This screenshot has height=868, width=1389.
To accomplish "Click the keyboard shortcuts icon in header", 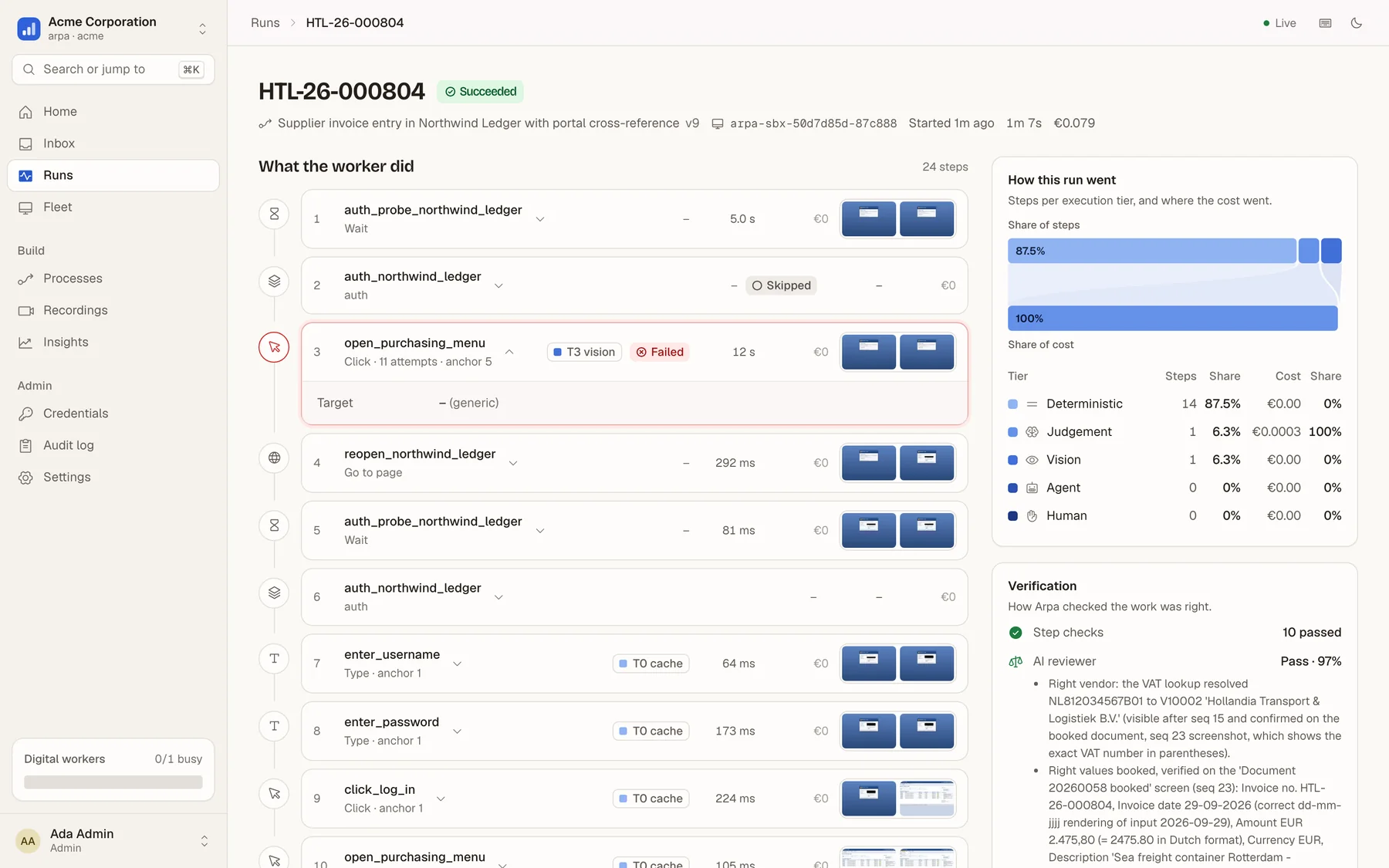I will click(1325, 23).
